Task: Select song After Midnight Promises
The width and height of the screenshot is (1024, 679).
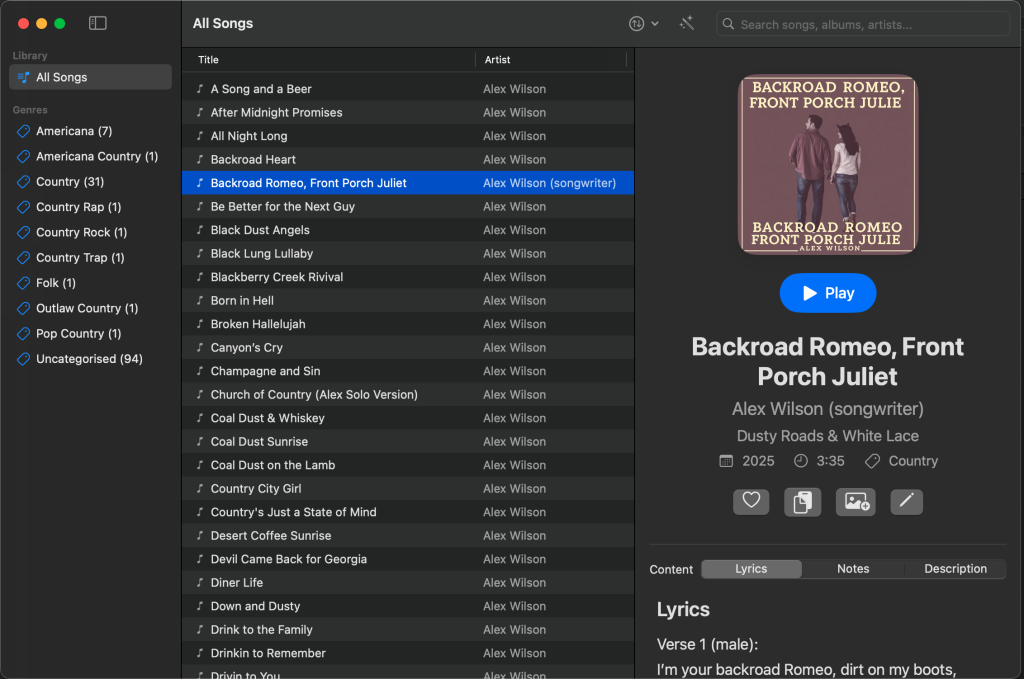Action: pyautogui.click(x=408, y=112)
